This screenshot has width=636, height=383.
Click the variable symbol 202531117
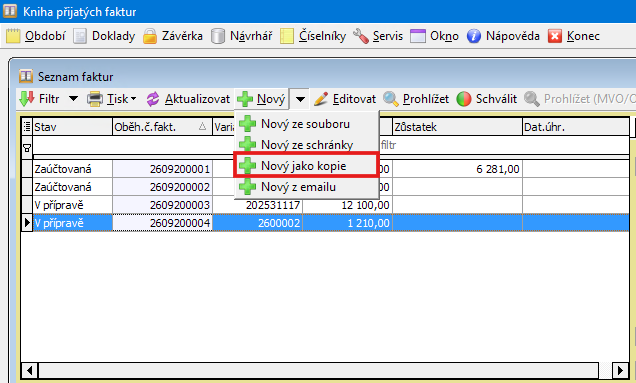click(x=273, y=205)
